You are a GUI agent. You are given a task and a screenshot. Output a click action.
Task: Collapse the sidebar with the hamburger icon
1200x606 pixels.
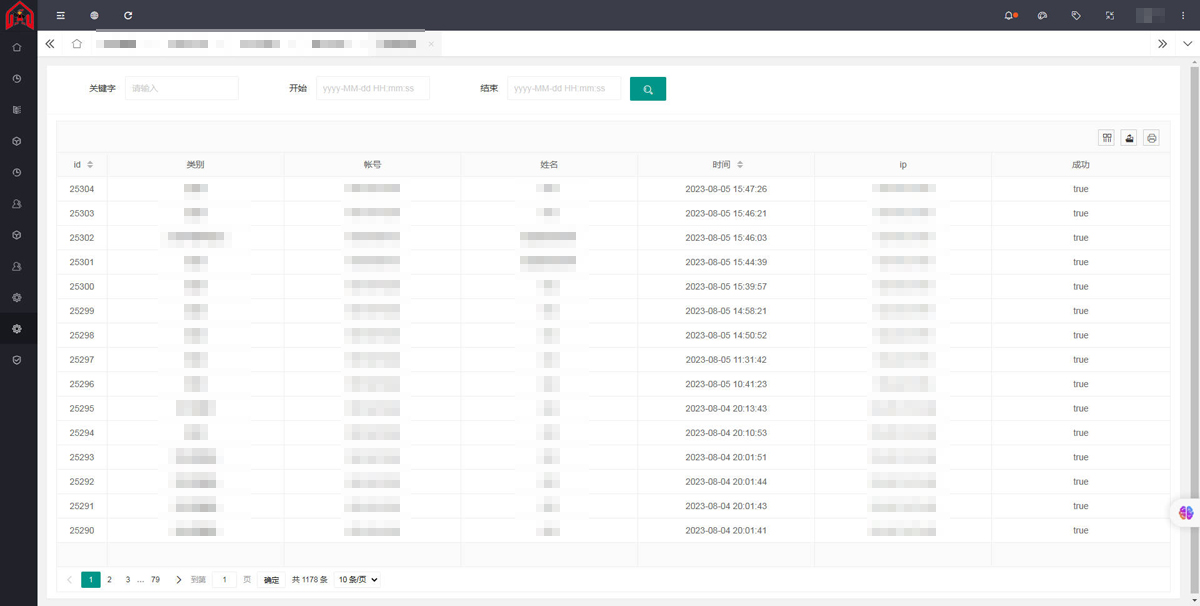[61, 16]
